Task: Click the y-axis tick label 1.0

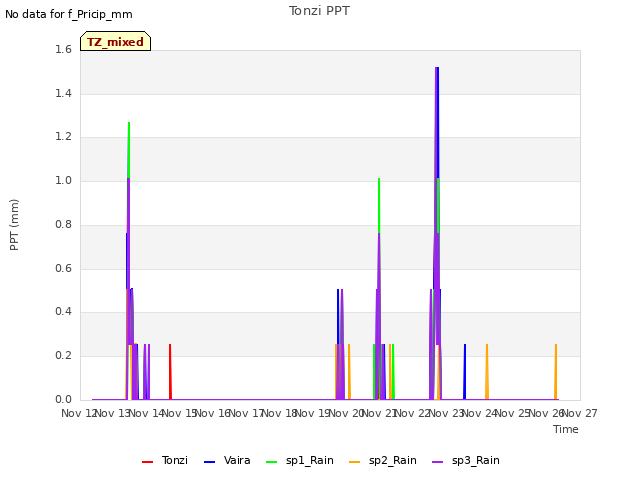Action: pyautogui.click(x=63, y=181)
